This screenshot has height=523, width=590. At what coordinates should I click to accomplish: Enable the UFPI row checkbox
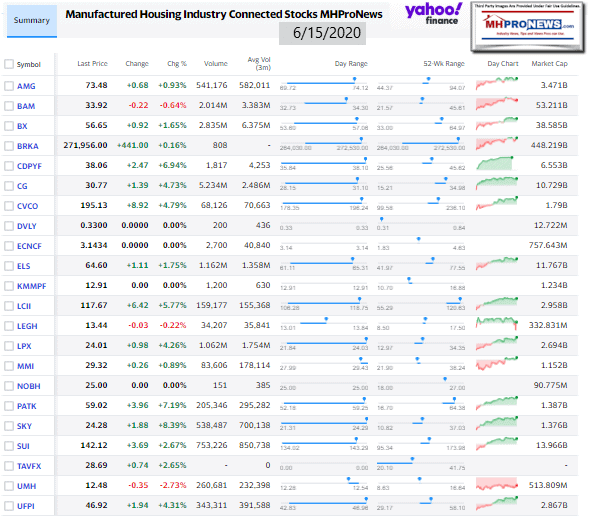(x=9, y=506)
